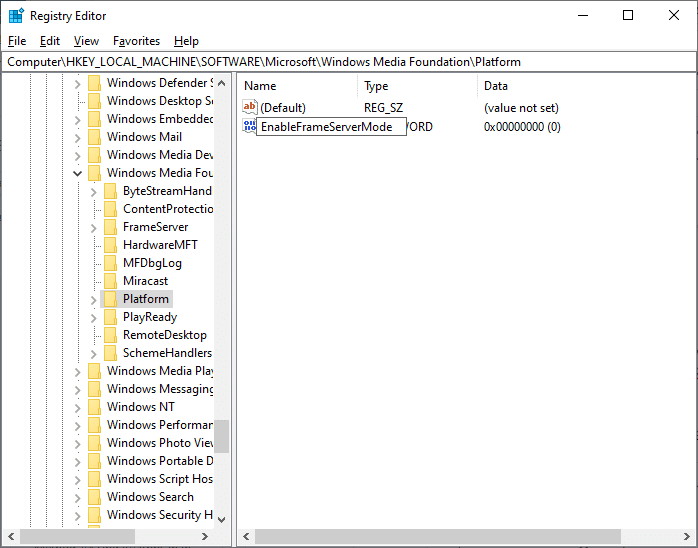The image size is (698, 548).
Task: Click tree pane scroll down arrow
Action: 222,520
